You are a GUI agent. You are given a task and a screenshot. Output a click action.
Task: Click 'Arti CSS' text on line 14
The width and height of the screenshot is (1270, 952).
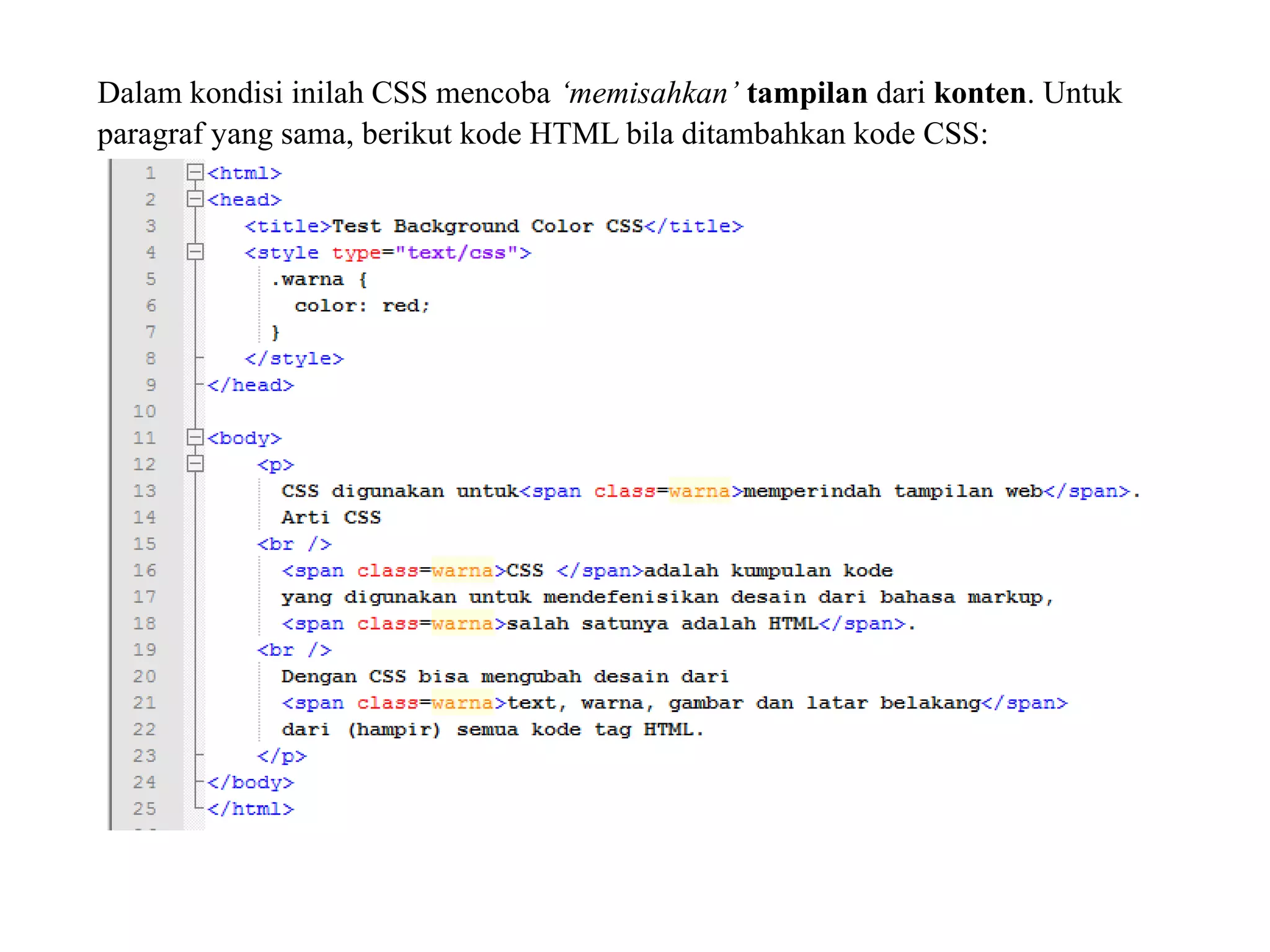coord(331,518)
